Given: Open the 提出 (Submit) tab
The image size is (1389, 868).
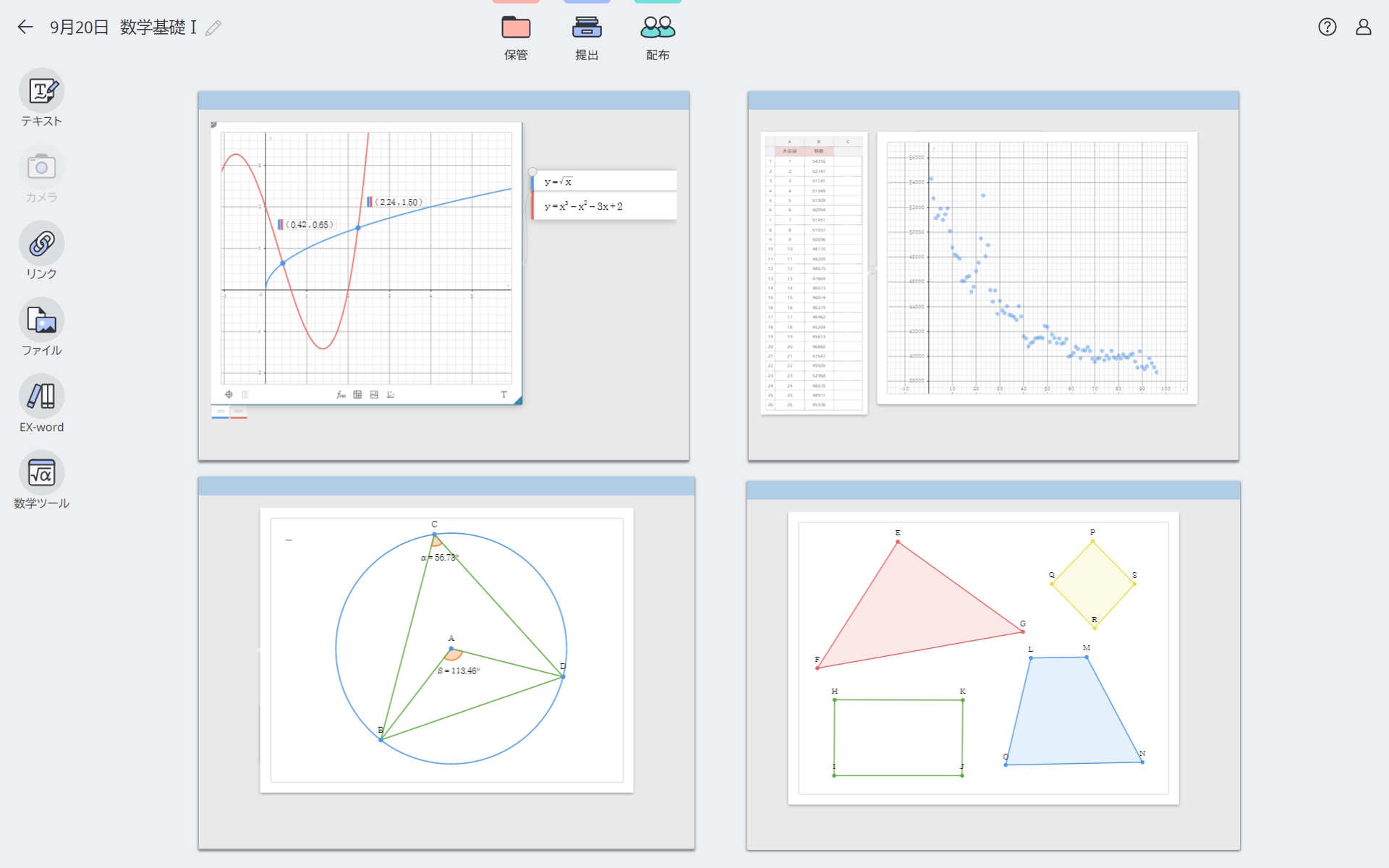Looking at the screenshot, I should pos(587,29).
